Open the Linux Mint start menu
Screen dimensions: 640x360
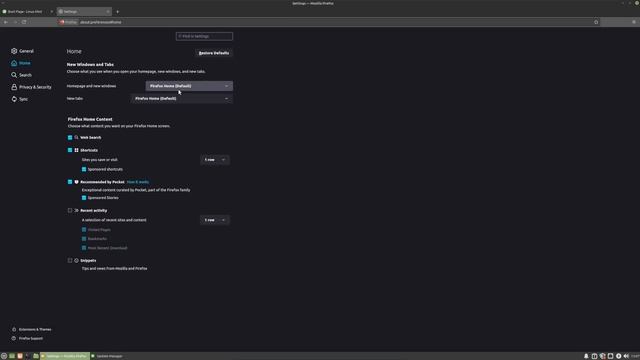pos(4,356)
